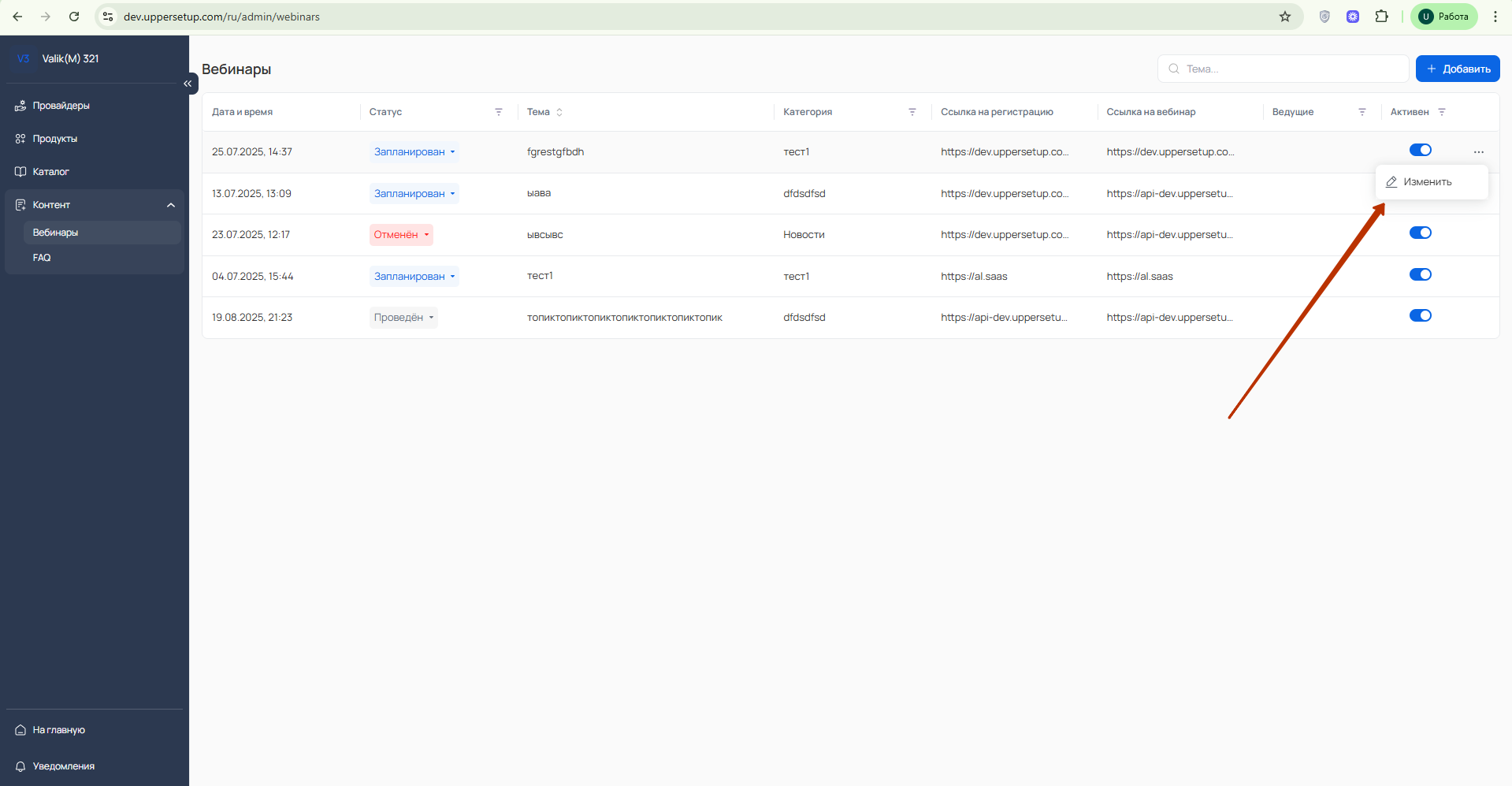Go forward in browser history
The width and height of the screenshot is (1512, 786).
pos(46,17)
